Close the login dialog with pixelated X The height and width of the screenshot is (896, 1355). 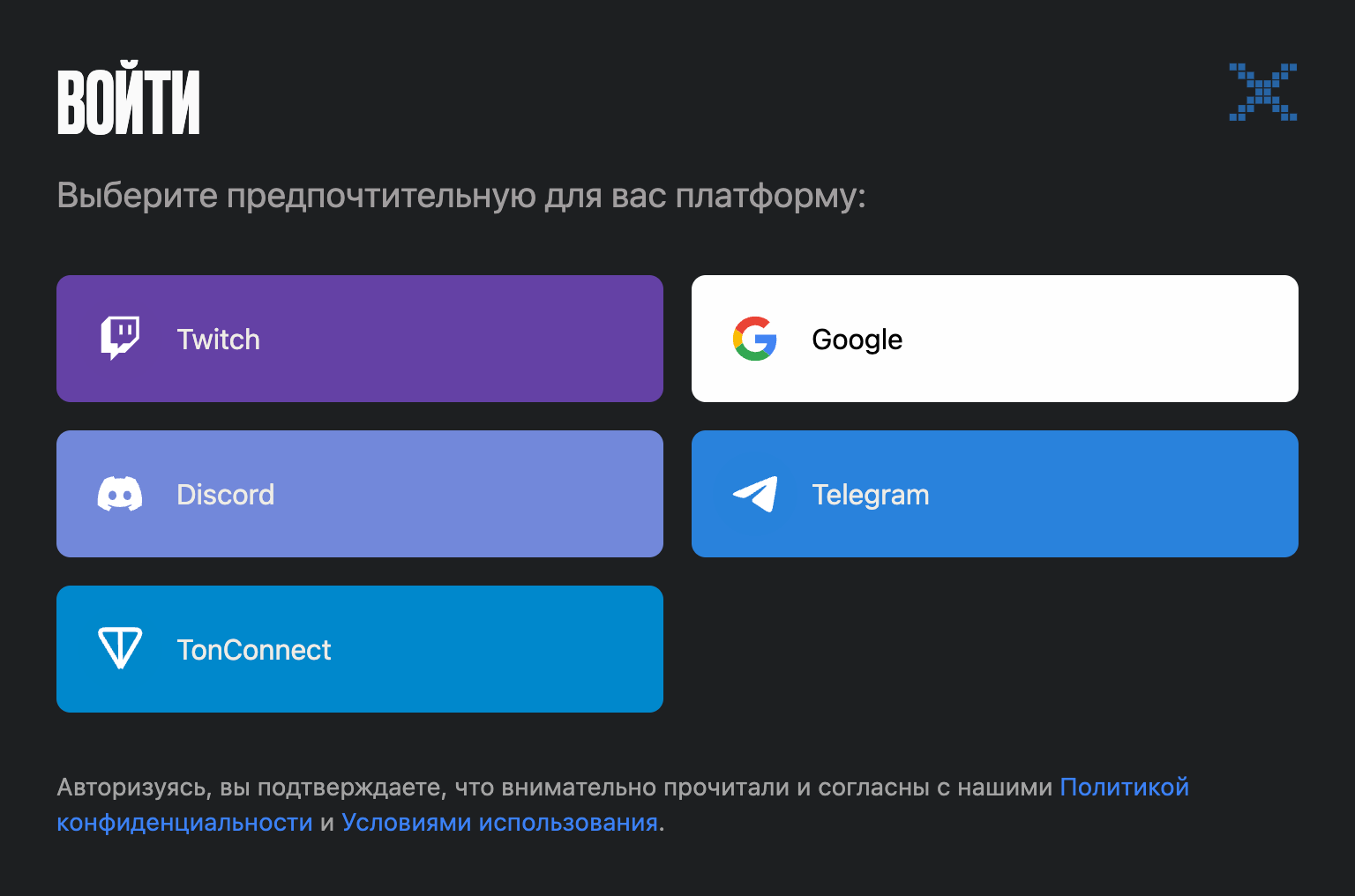(x=1263, y=92)
